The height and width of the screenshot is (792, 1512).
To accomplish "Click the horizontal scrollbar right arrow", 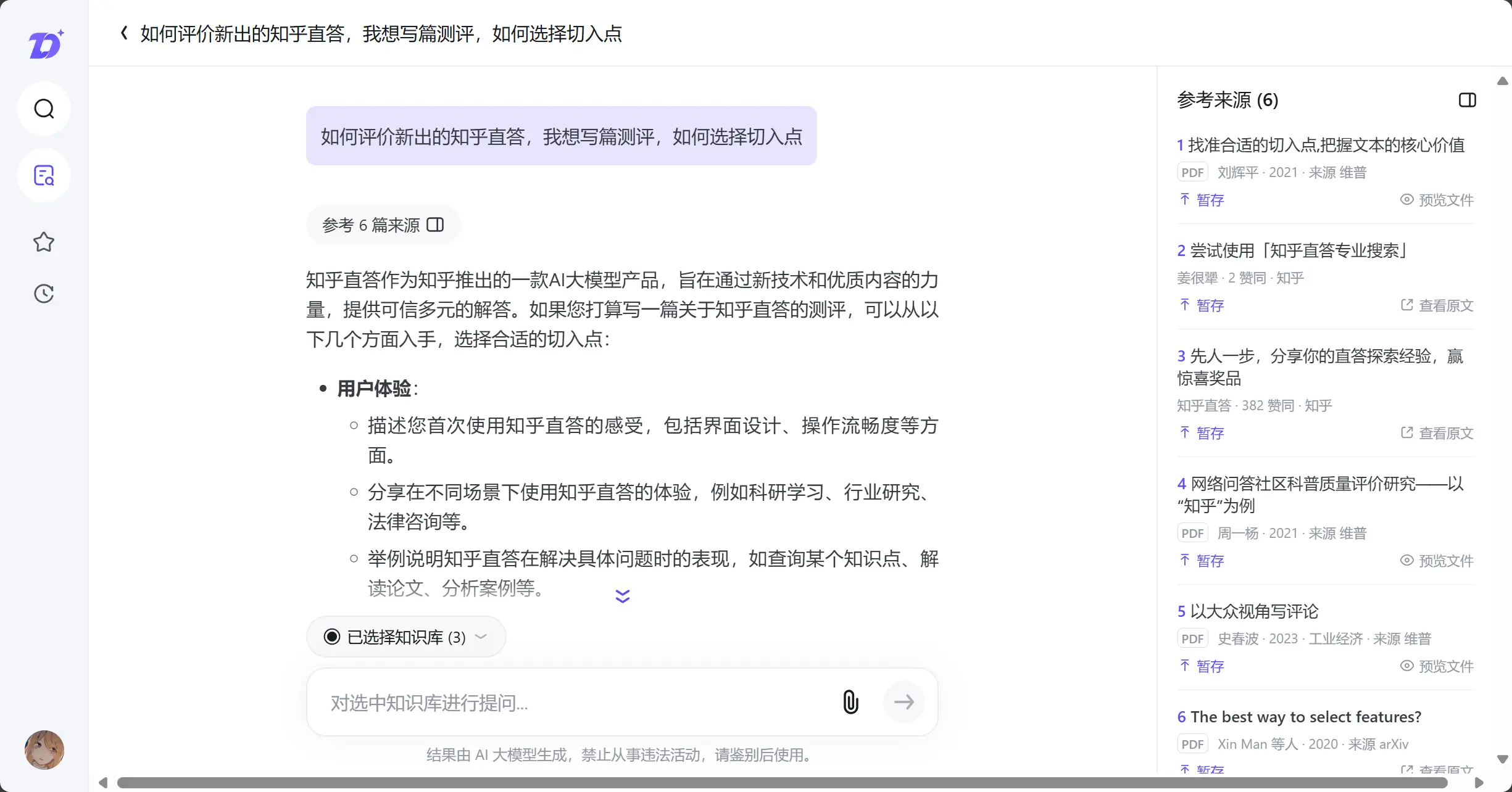I will 1479,783.
